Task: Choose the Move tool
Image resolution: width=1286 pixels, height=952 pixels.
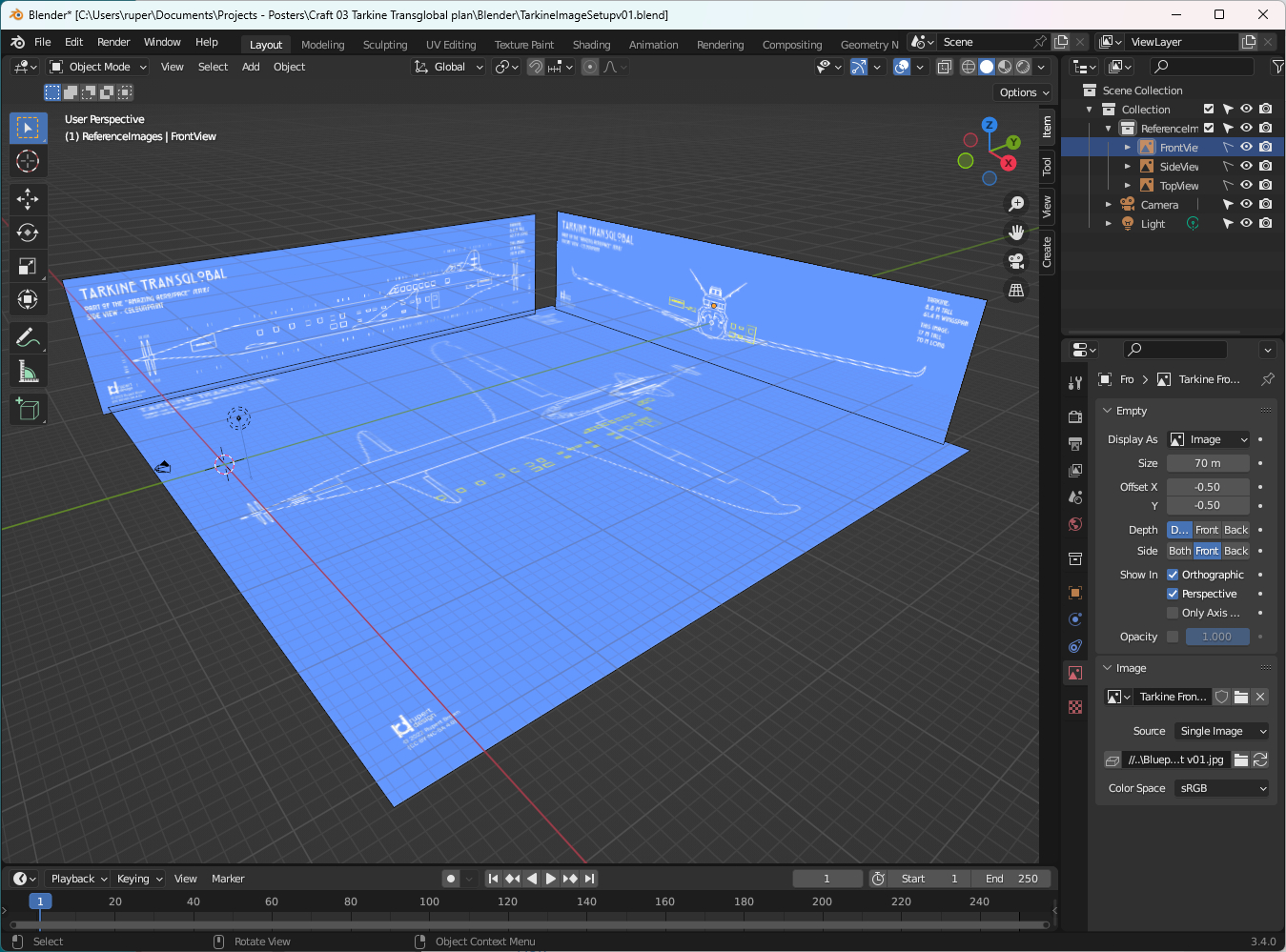Action: click(28, 199)
